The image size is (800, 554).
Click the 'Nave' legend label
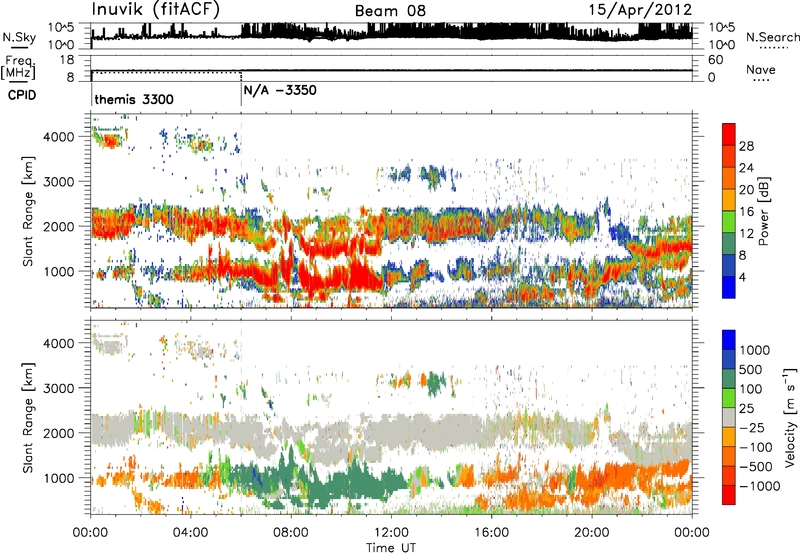click(761, 70)
